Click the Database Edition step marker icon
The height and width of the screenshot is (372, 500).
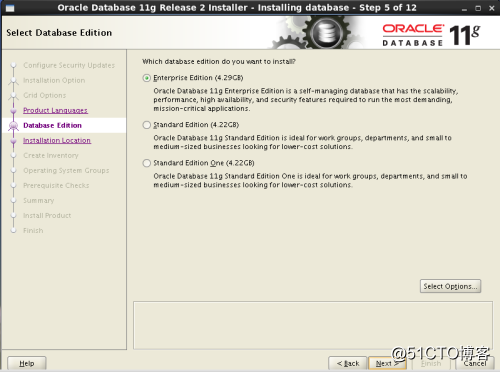point(13,126)
